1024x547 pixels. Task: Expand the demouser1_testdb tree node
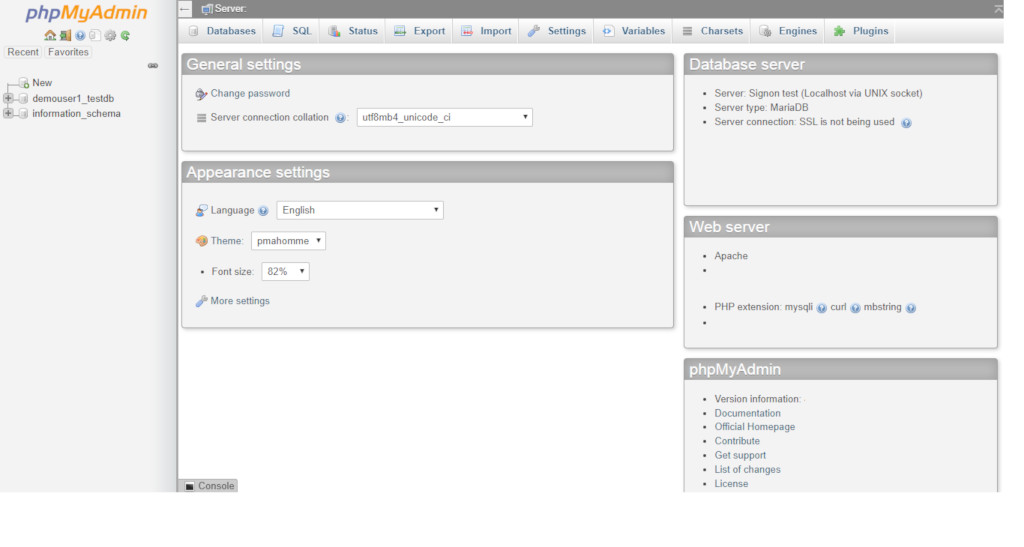tap(8, 99)
